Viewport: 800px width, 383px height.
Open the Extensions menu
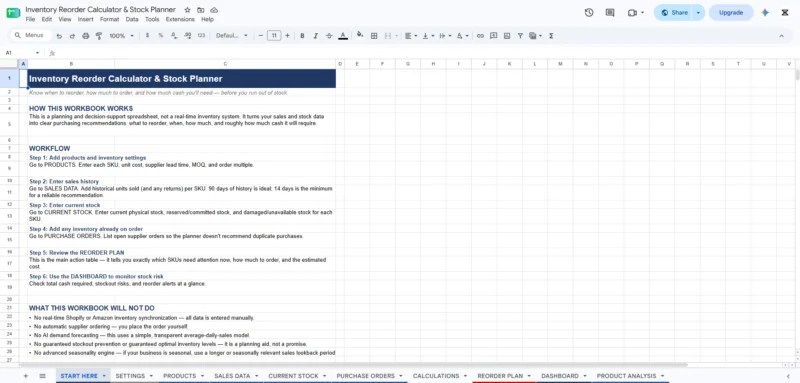point(180,19)
